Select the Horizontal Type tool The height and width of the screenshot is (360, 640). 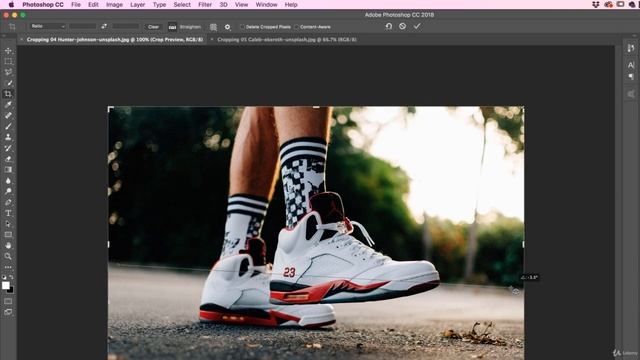[8, 213]
